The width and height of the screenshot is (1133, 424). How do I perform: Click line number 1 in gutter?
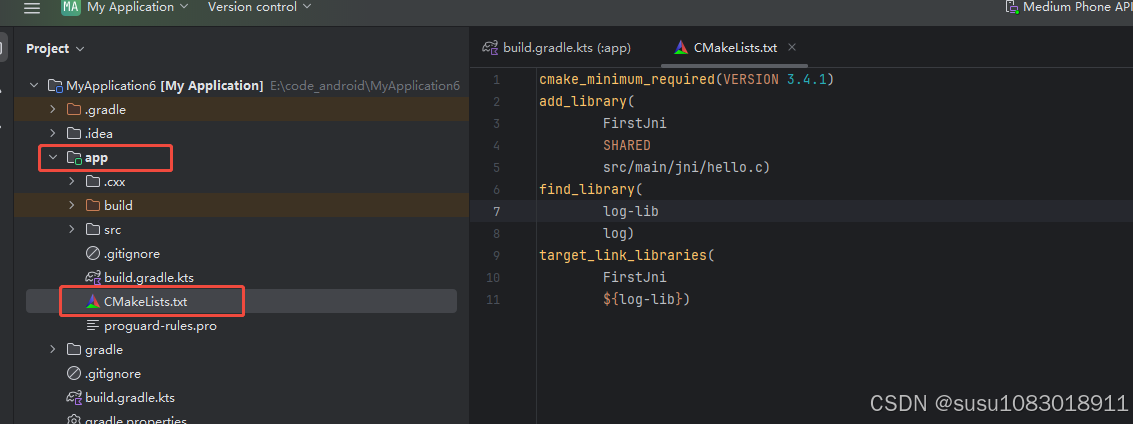(496, 79)
